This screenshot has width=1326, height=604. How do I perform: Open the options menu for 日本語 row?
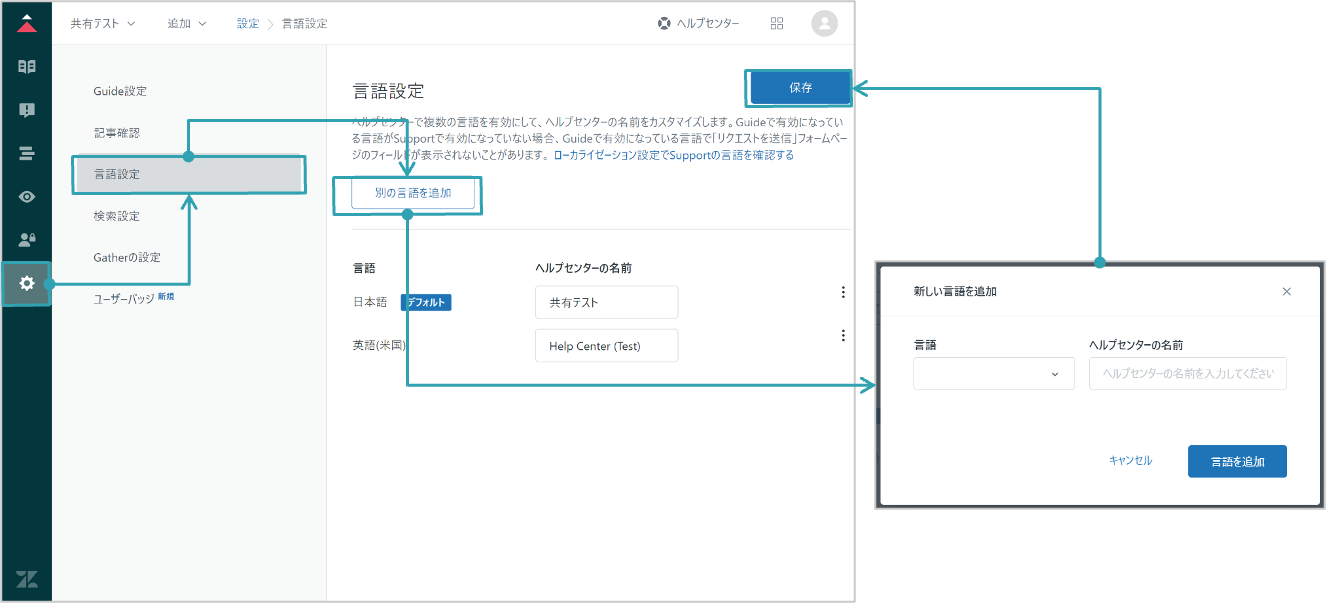843,292
